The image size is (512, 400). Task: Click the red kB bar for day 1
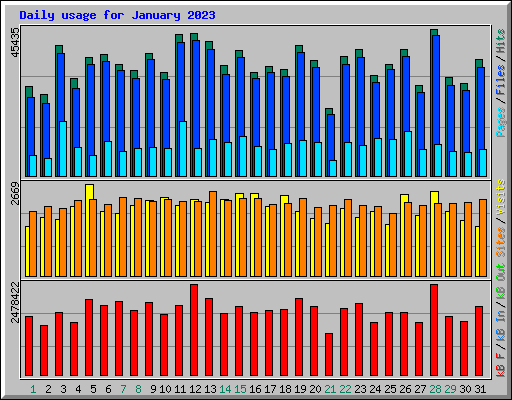(x=29, y=346)
